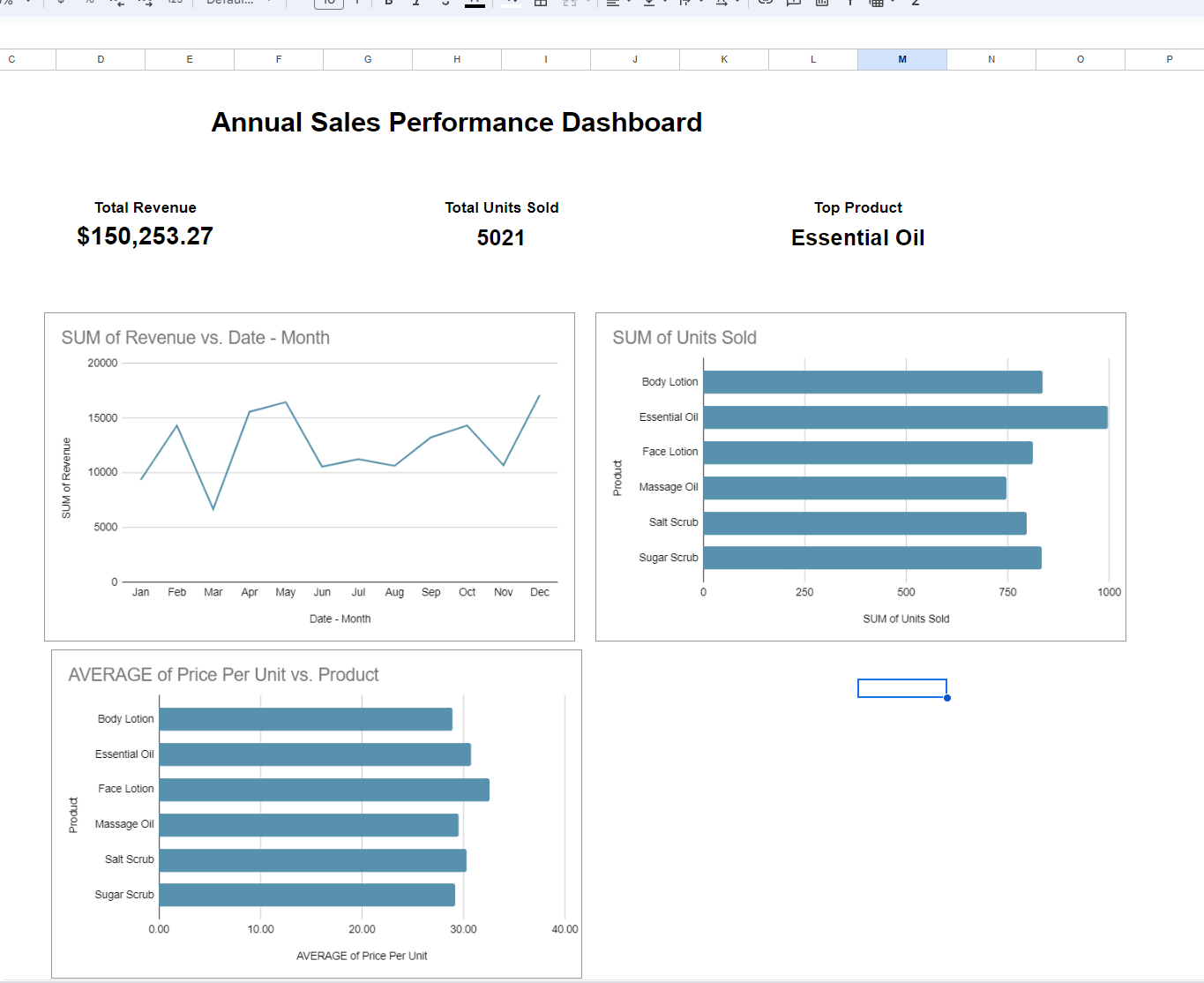Screen dimensions: 1204x983
Task: Click the 'AVERAGE of Price Per Unit' x-axis title
Action: tap(362, 956)
